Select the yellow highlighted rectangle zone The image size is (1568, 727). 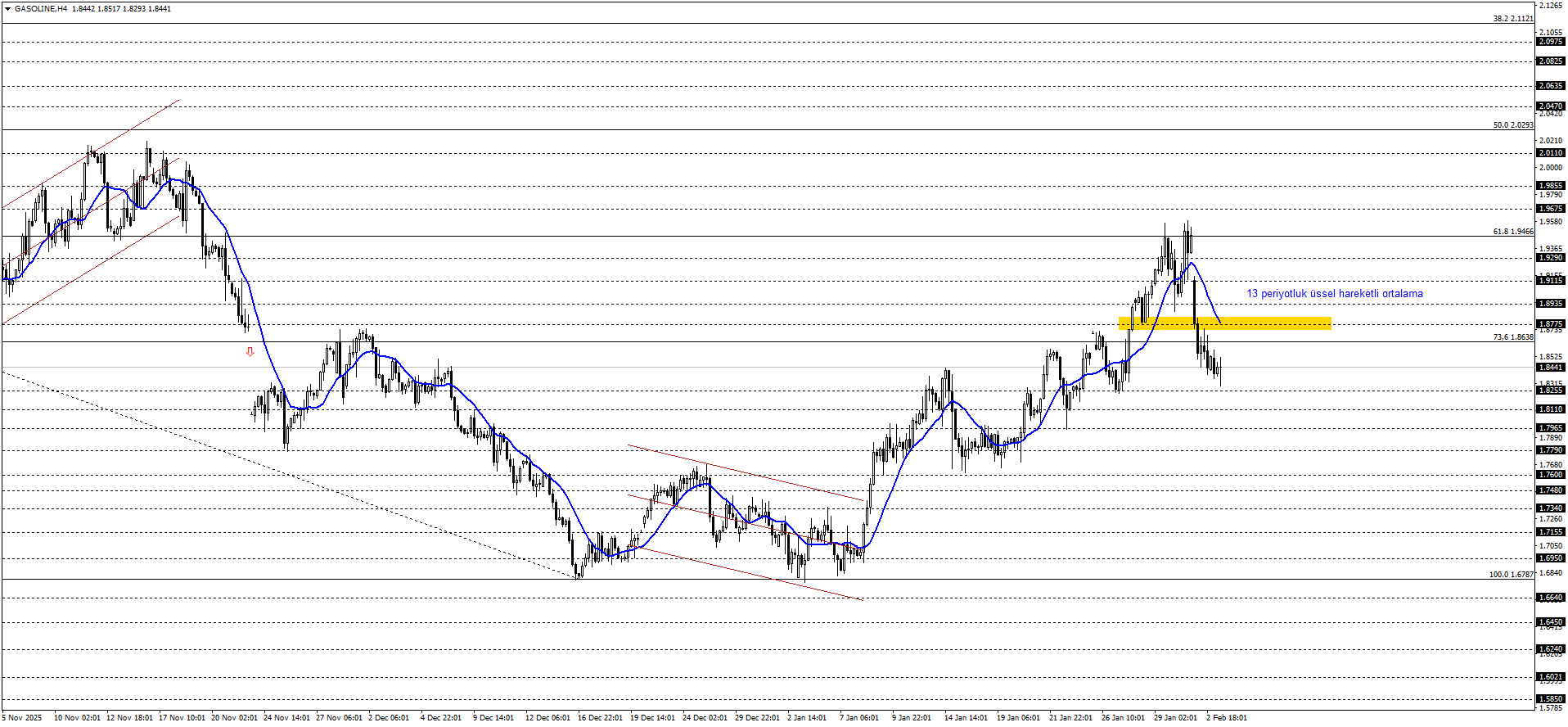[x=1224, y=323]
